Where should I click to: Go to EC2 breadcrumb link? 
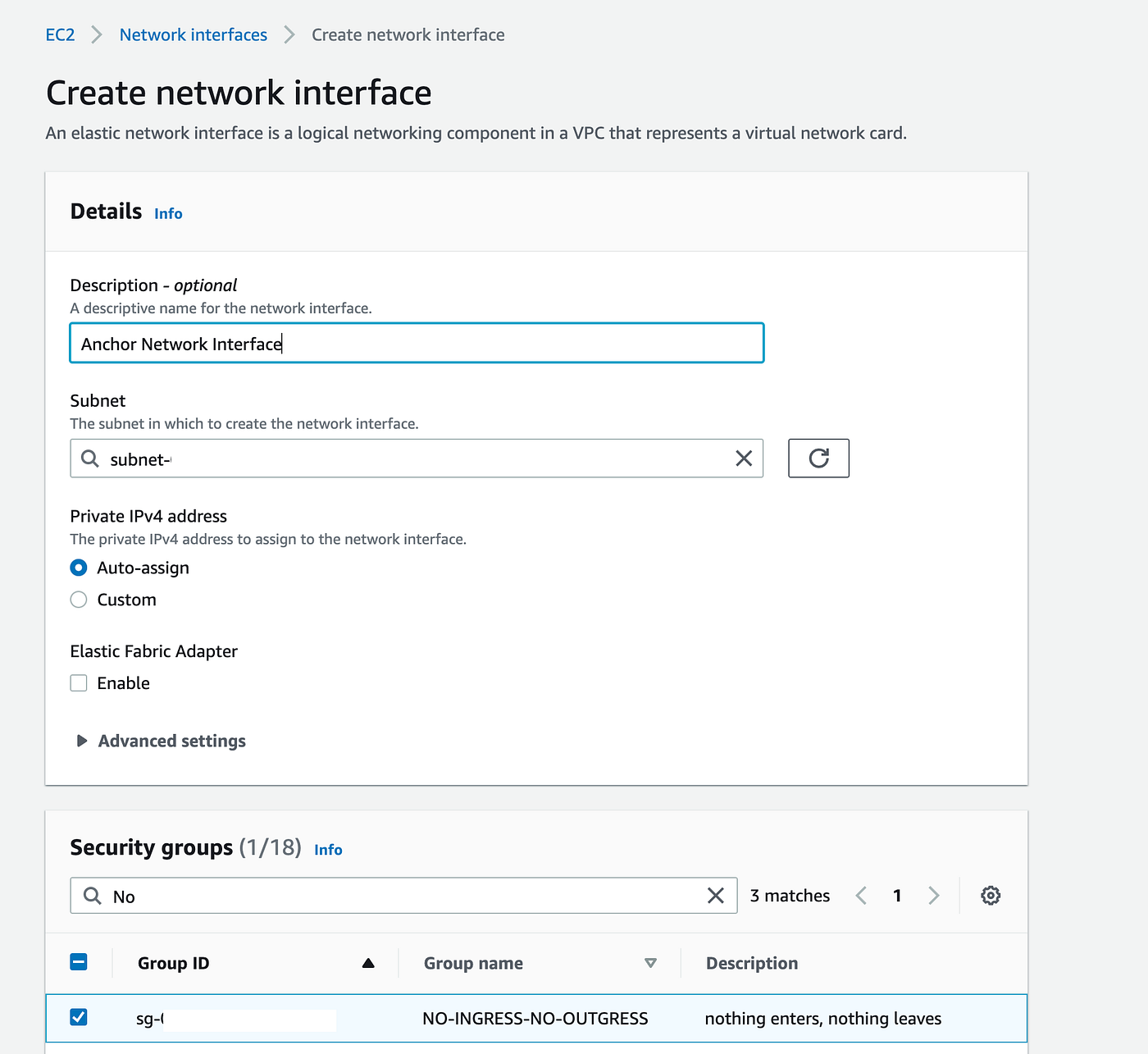point(60,34)
